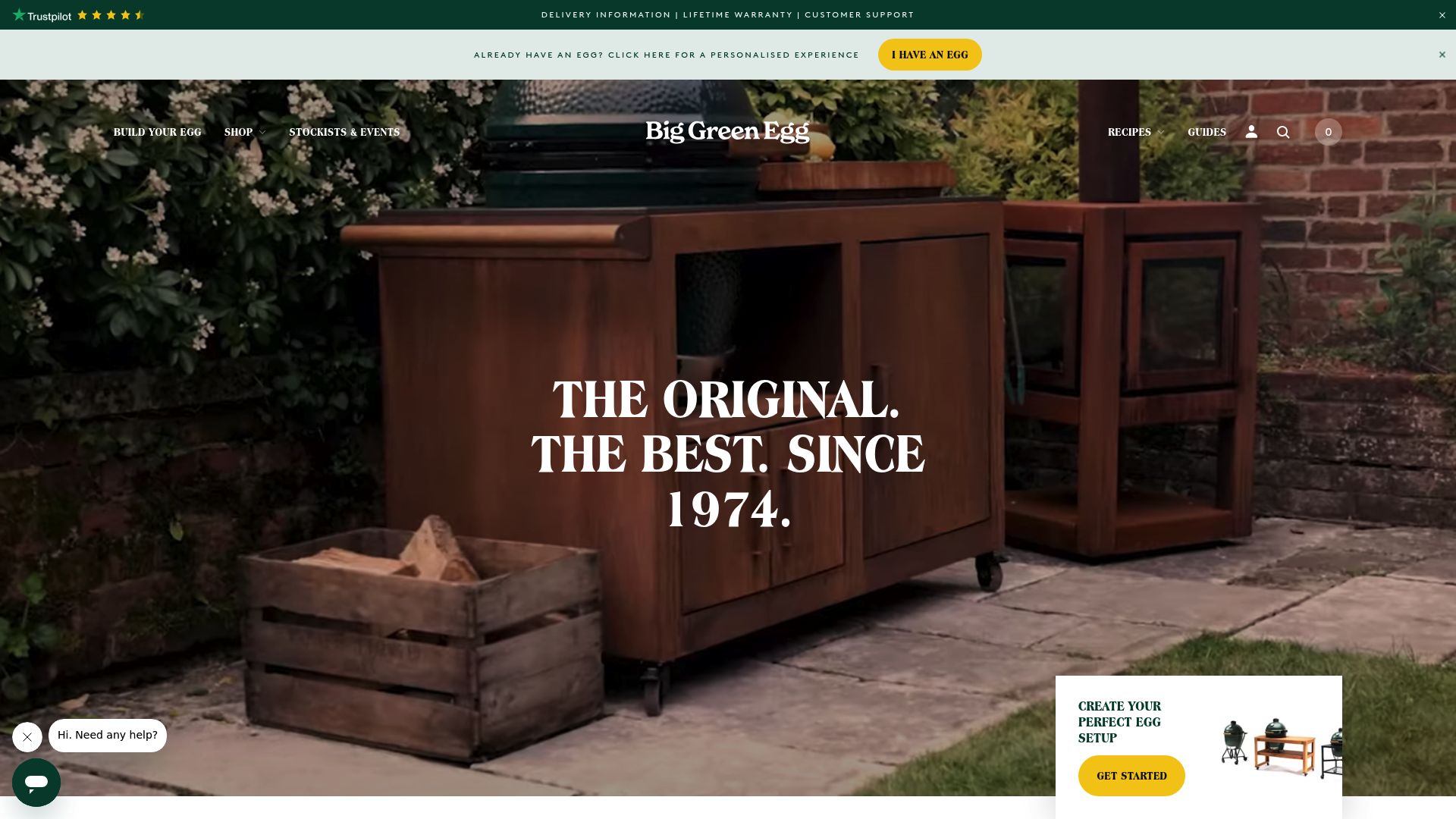1456x819 pixels.
Task: Open the Guides page
Action: click(1207, 132)
